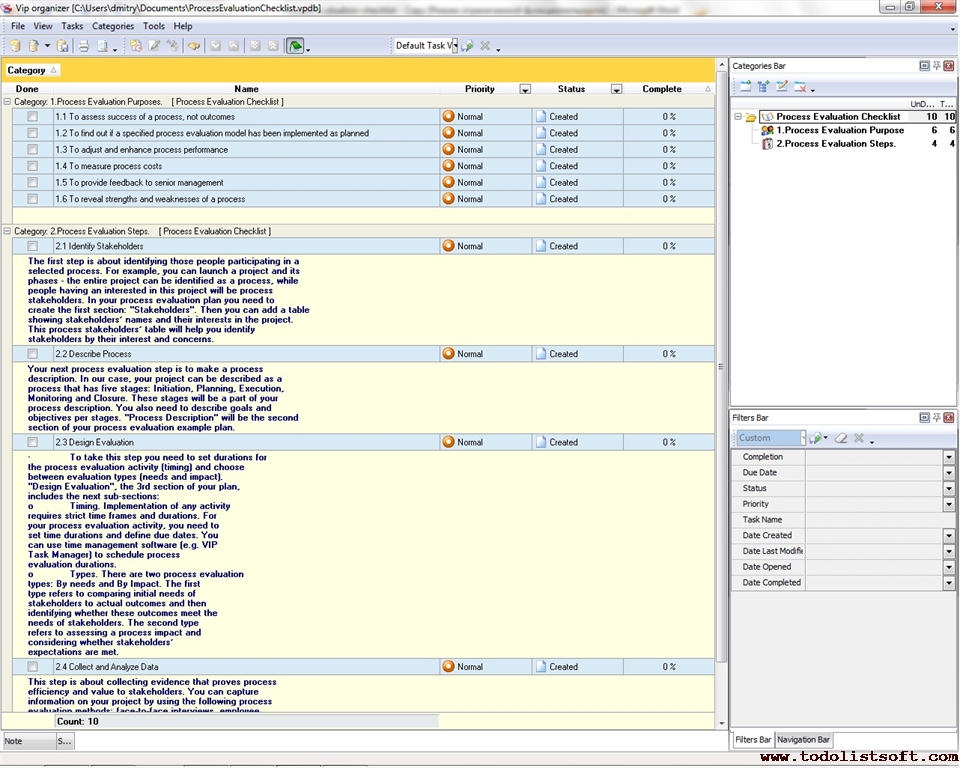Mark task 2.1 Identify Stakeholders as done
The image size is (960, 768).
tap(32, 246)
